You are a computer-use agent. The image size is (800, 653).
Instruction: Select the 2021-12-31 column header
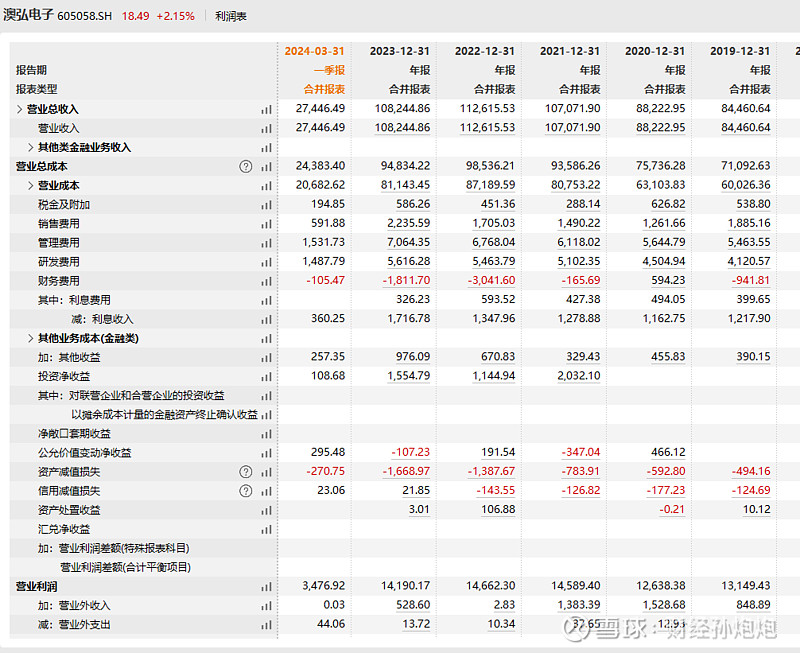(570, 51)
